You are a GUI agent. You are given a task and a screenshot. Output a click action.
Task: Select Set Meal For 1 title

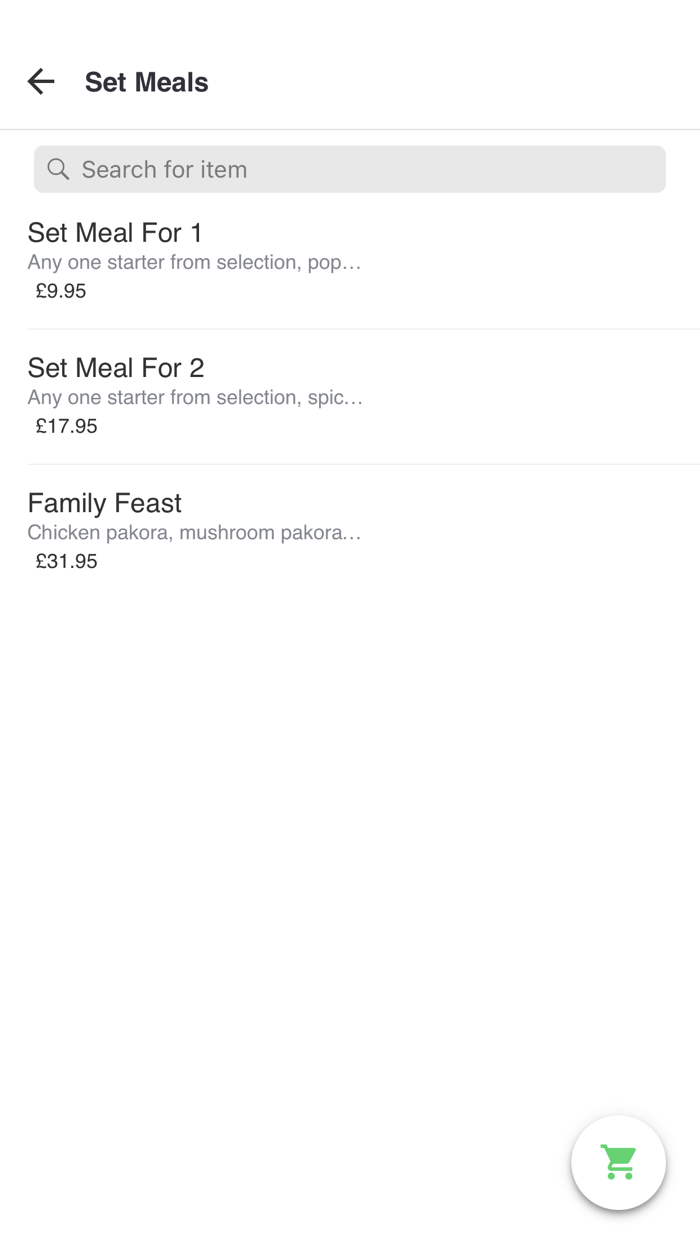pos(115,233)
